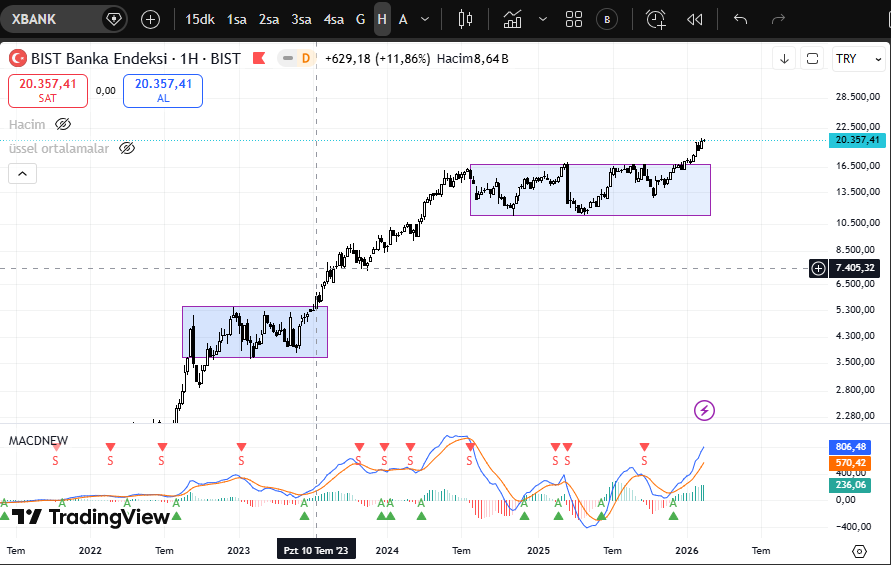The width and height of the screenshot is (891, 565).
Task: Open the indicator templates grid
Action: (574, 19)
